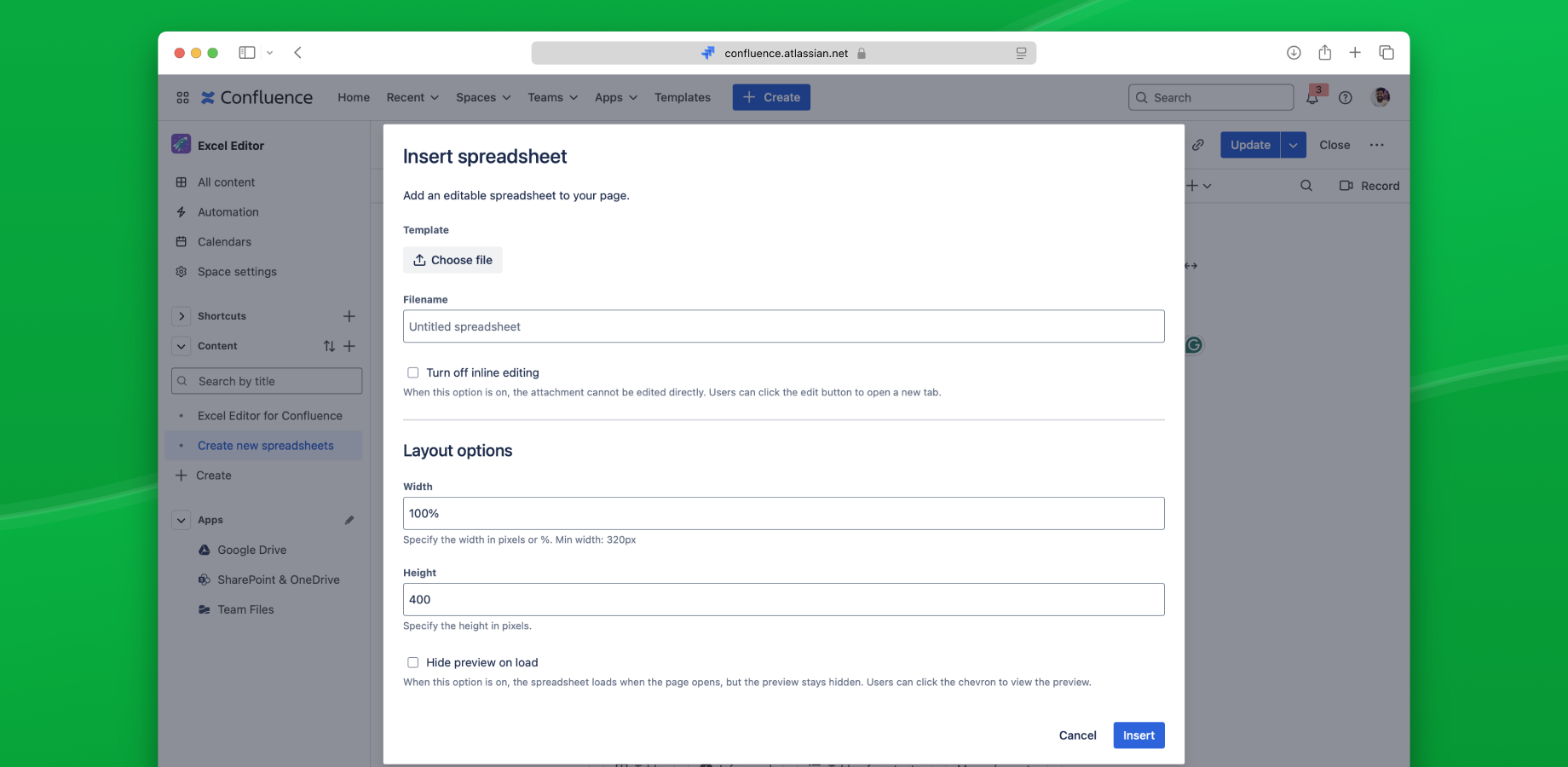Image resolution: width=1568 pixels, height=767 pixels.
Task: Click the Content sort arrows icon
Action: pyautogui.click(x=329, y=346)
